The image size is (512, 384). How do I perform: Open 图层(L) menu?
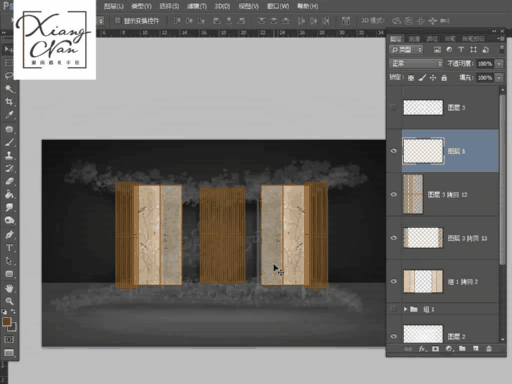click(x=114, y=6)
